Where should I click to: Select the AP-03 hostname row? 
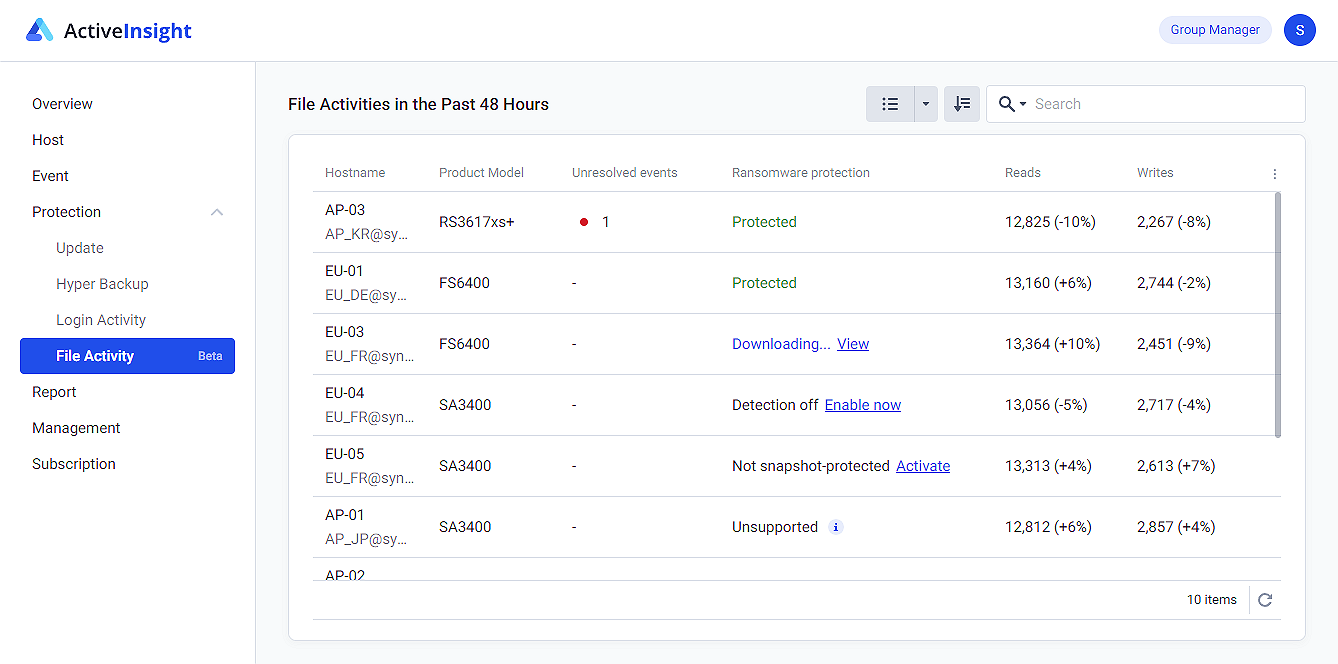coord(795,222)
